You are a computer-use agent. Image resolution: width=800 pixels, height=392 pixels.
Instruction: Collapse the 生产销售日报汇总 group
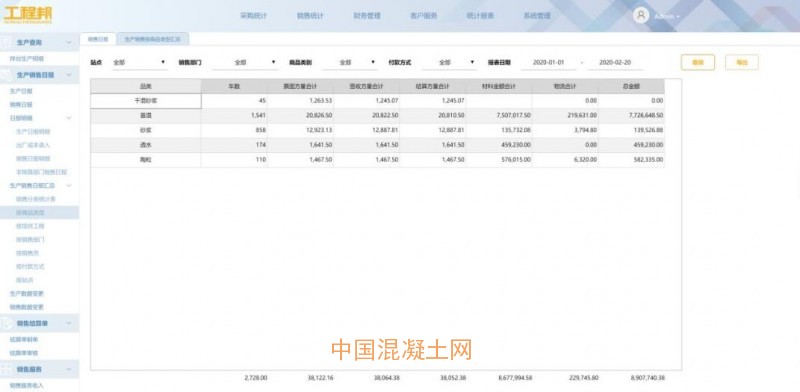point(69,185)
